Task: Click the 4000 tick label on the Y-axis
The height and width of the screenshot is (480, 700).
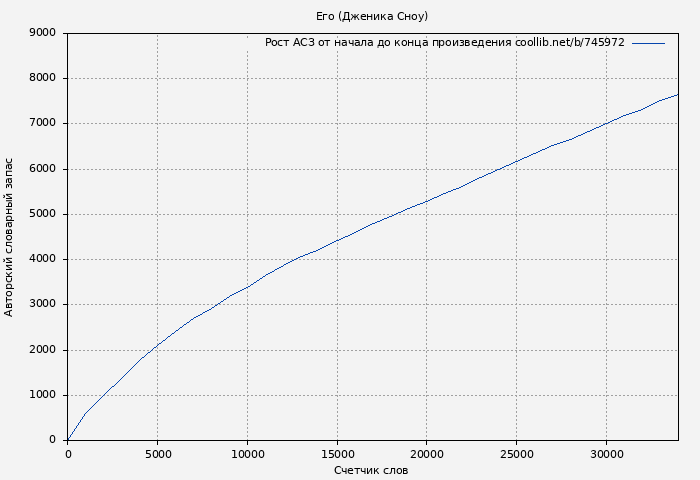Action: pyautogui.click(x=43, y=259)
